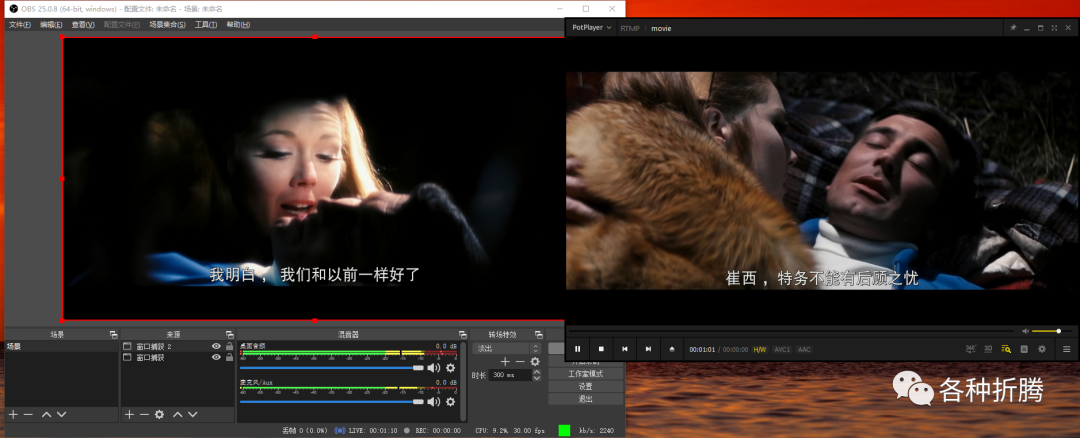1080x438 pixels.
Task: Pause playback in PotPlayer
Action: point(577,349)
